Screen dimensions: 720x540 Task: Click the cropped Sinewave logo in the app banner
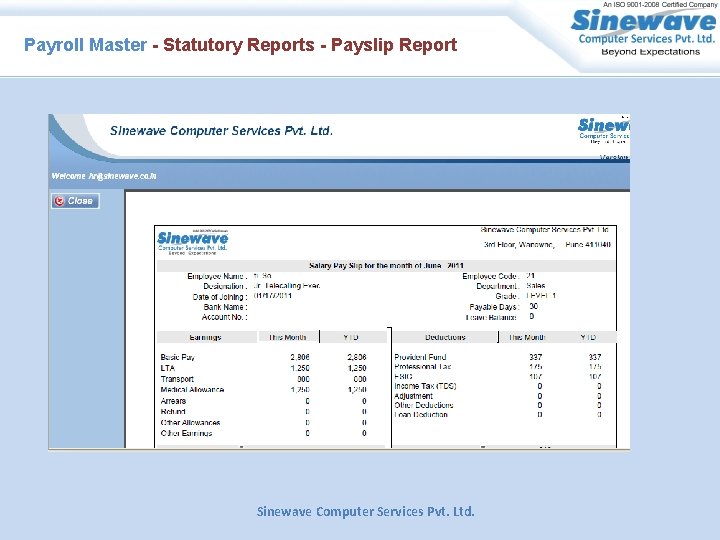coord(603,130)
